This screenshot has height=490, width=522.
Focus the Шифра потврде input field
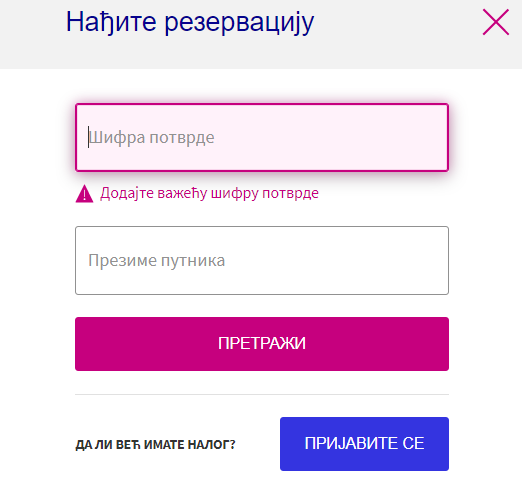(x=262, y=137)
